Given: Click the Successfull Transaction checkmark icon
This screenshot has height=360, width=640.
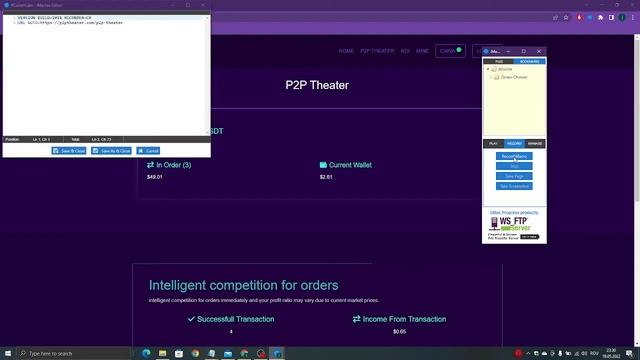Looking at the screenshot, I should (x=191, y=319).
